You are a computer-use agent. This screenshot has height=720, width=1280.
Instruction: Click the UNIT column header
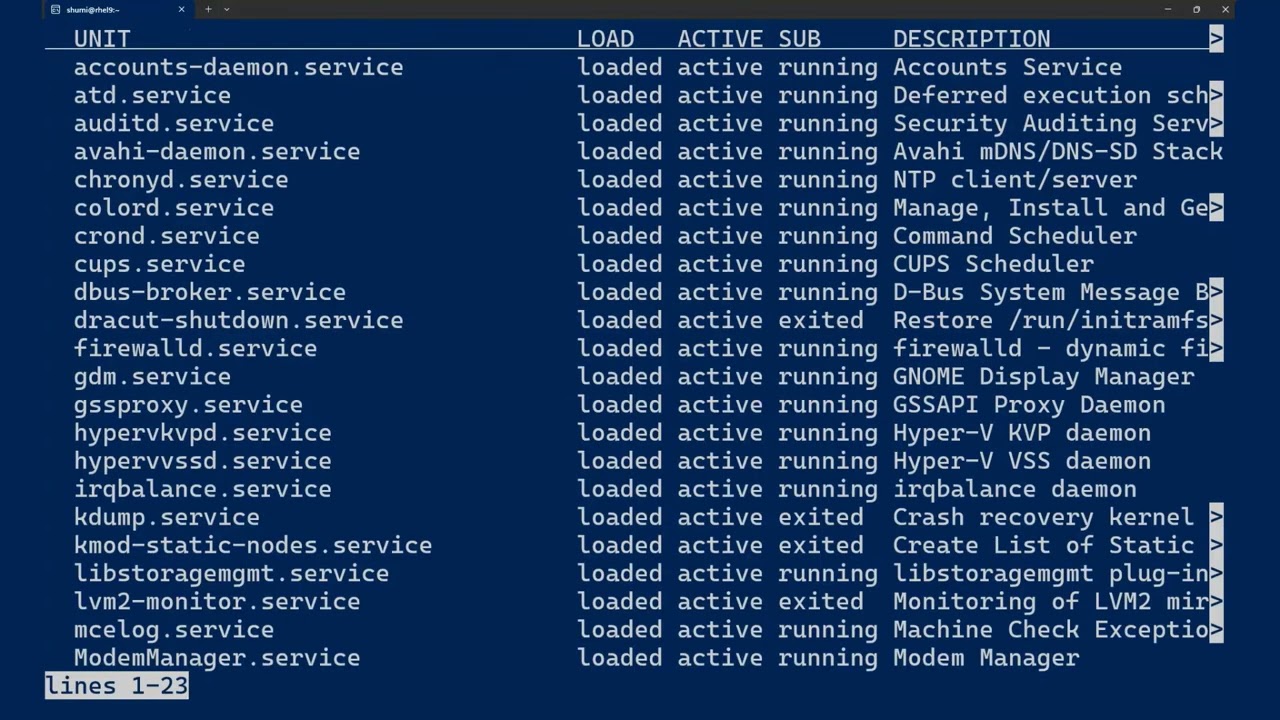pos(102,39)
